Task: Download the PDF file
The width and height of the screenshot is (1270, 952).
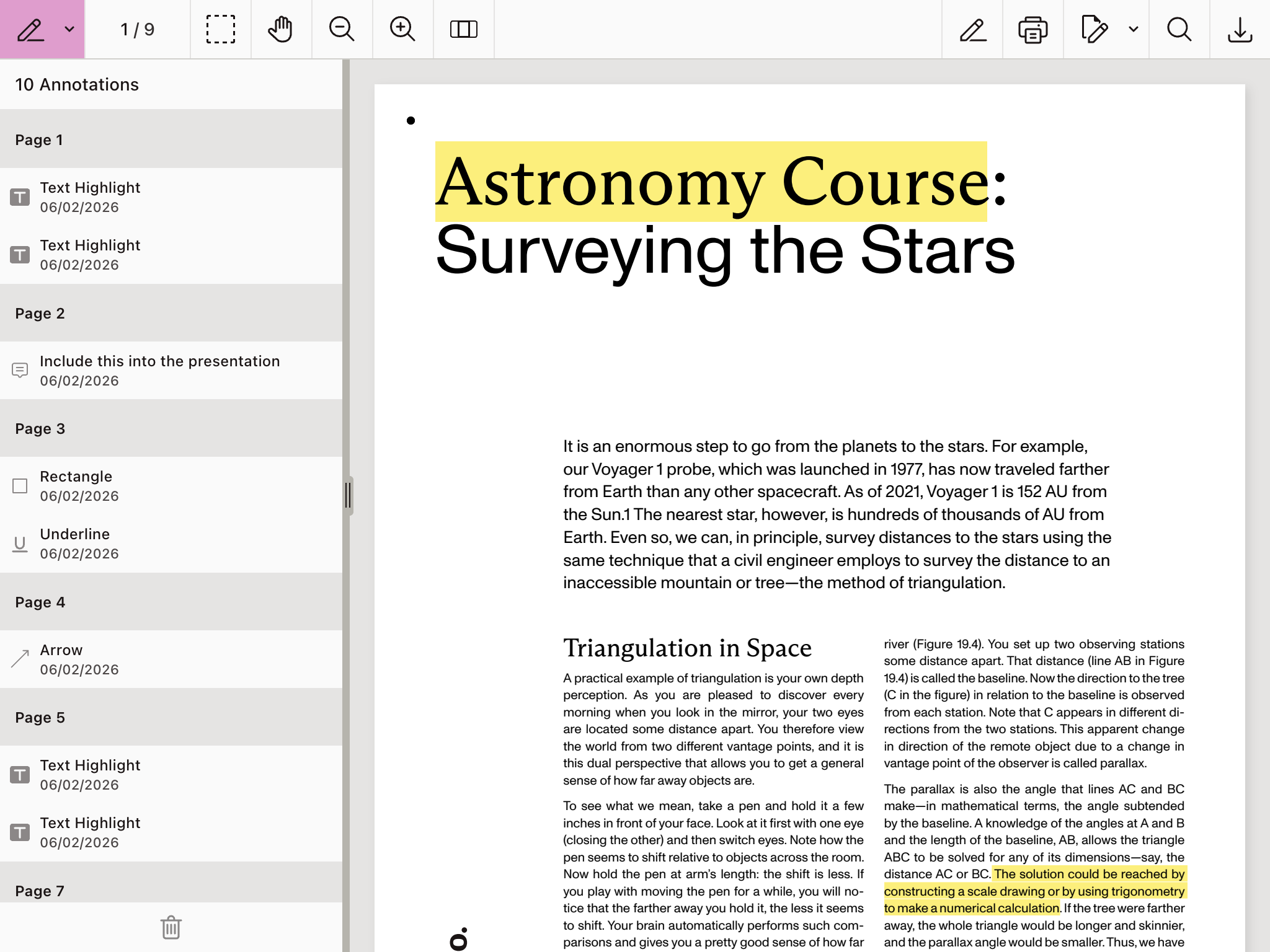Action: point(1240,29)
